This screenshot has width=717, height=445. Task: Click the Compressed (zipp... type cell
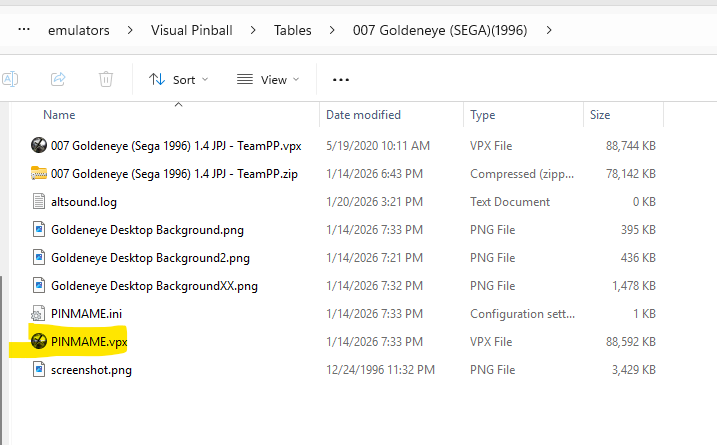tap(522, 174)
